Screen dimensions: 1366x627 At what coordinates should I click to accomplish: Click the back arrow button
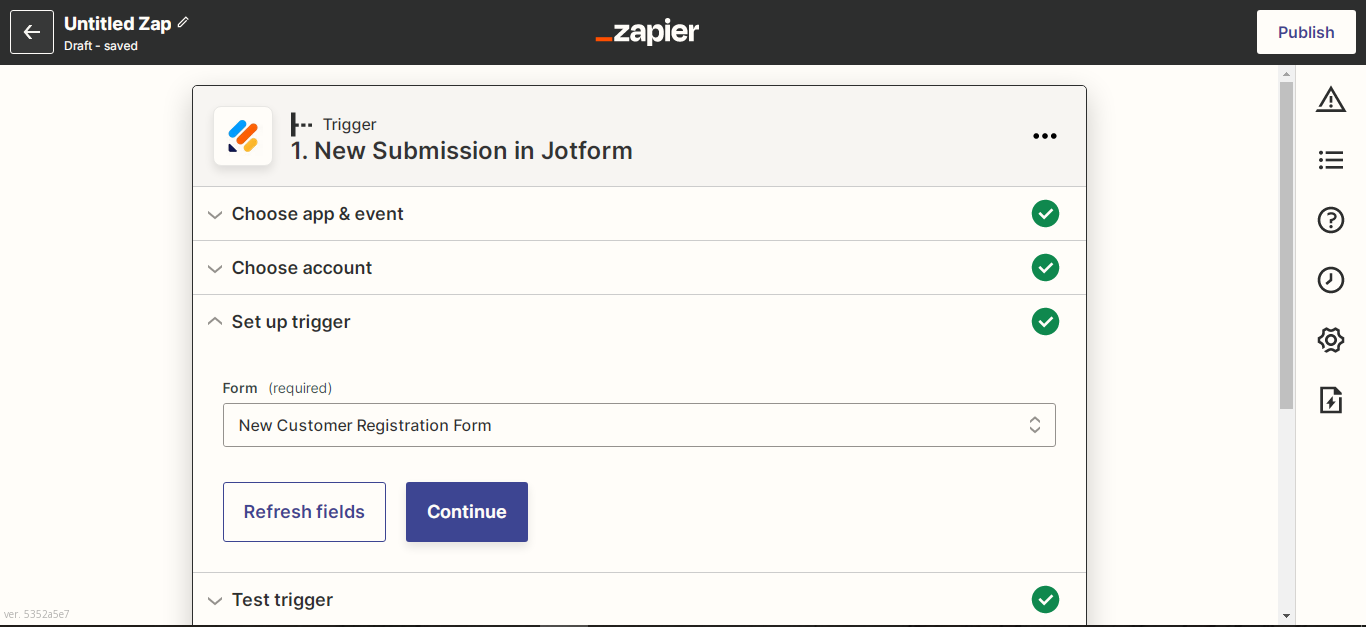click(32, 32)
